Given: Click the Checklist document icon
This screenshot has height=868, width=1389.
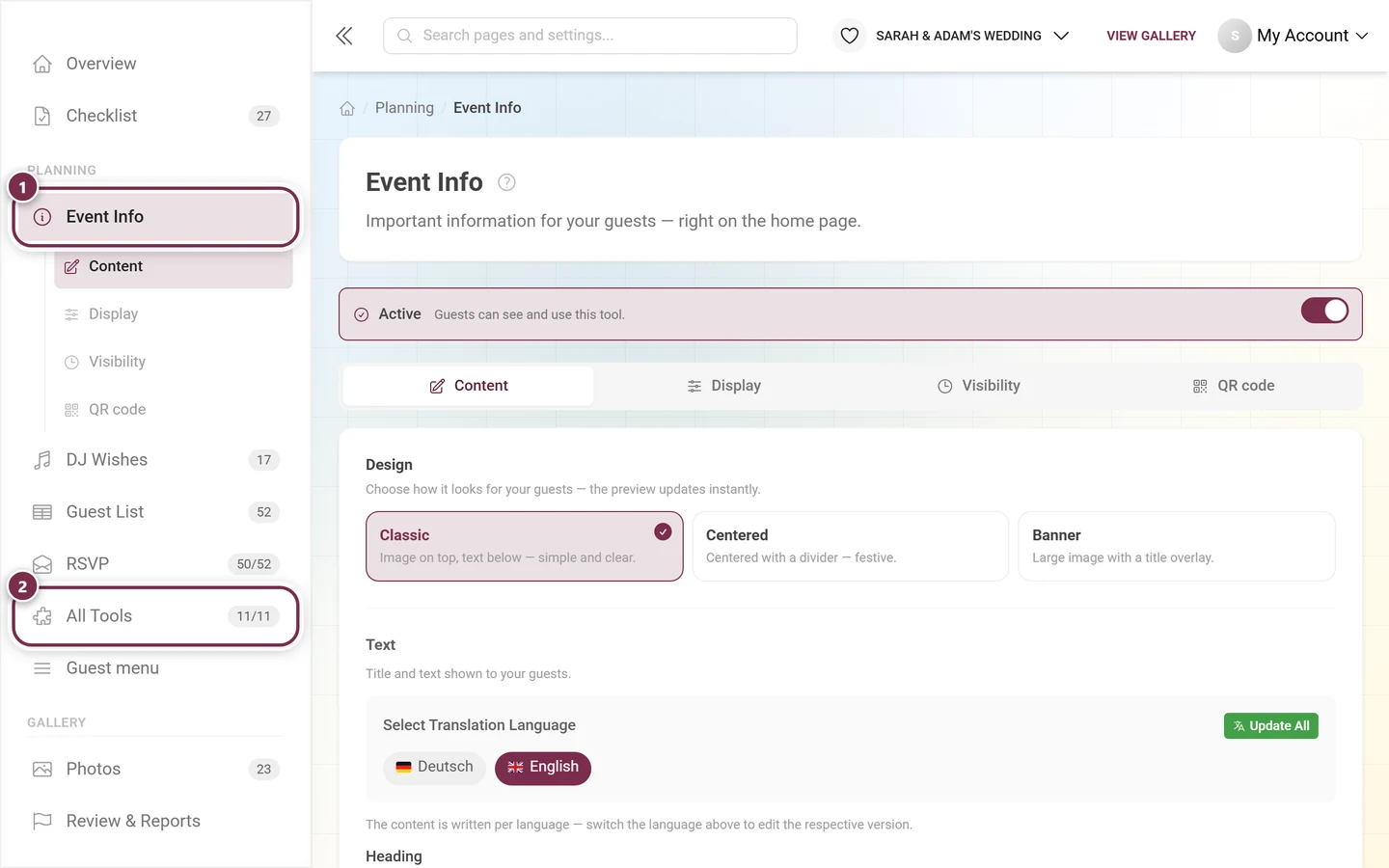Looking at the screenshot, I should (x=42, y=116).
